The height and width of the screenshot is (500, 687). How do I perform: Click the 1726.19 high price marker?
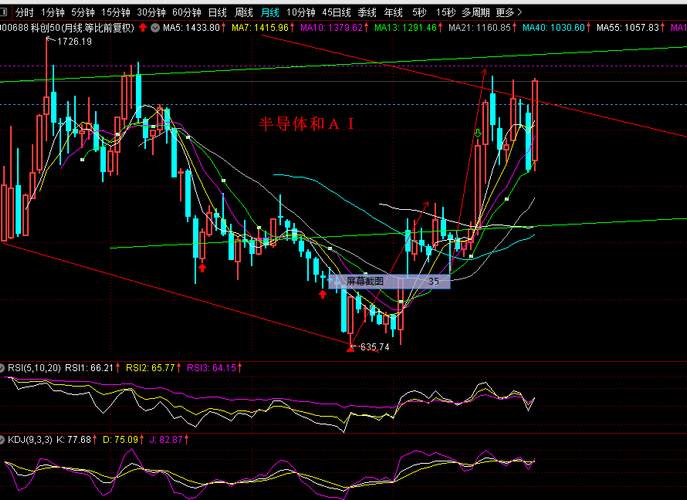pyautogui.click(x=74, y=42)
